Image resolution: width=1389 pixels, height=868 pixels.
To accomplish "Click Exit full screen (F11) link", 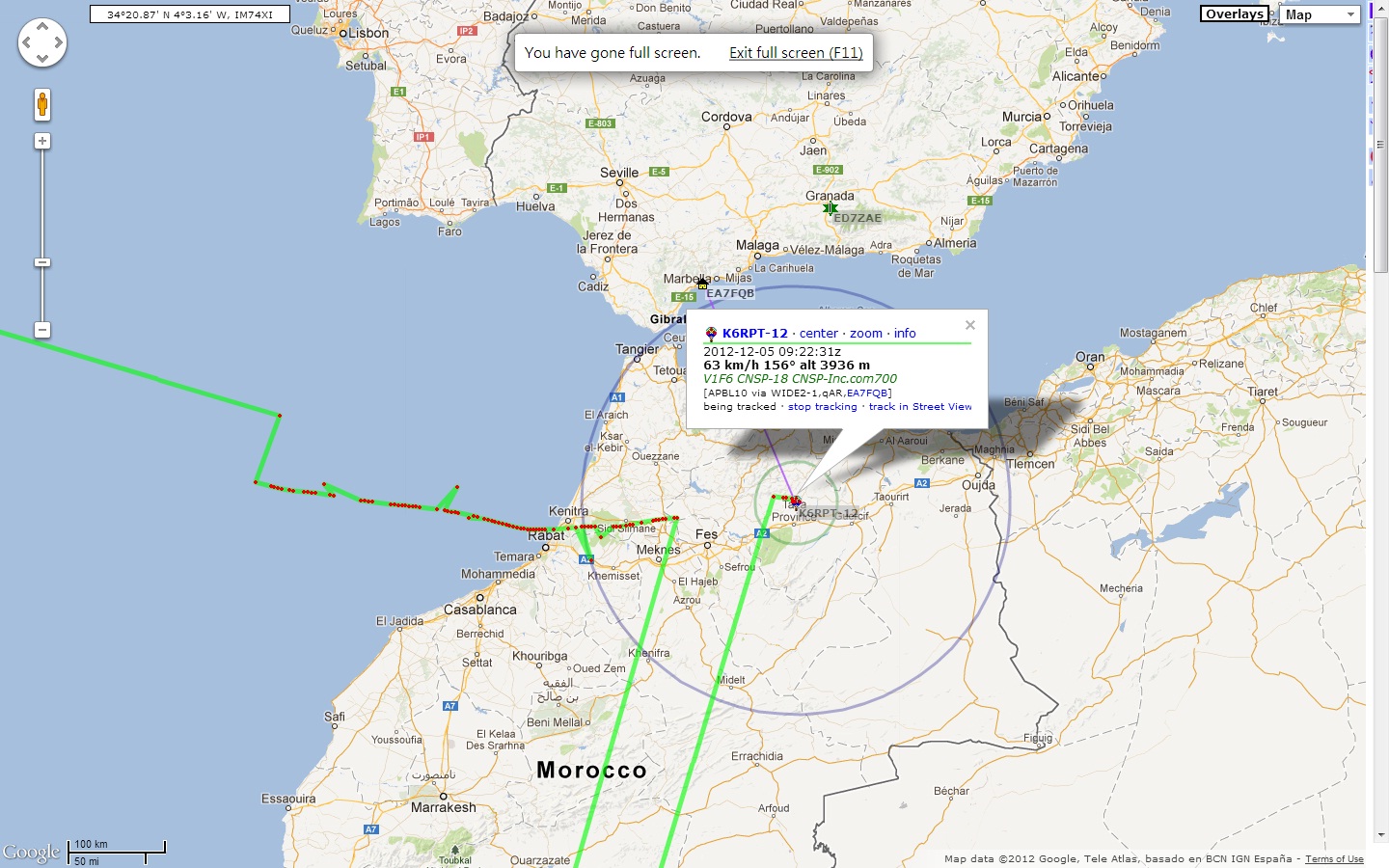I will [796, 53].
